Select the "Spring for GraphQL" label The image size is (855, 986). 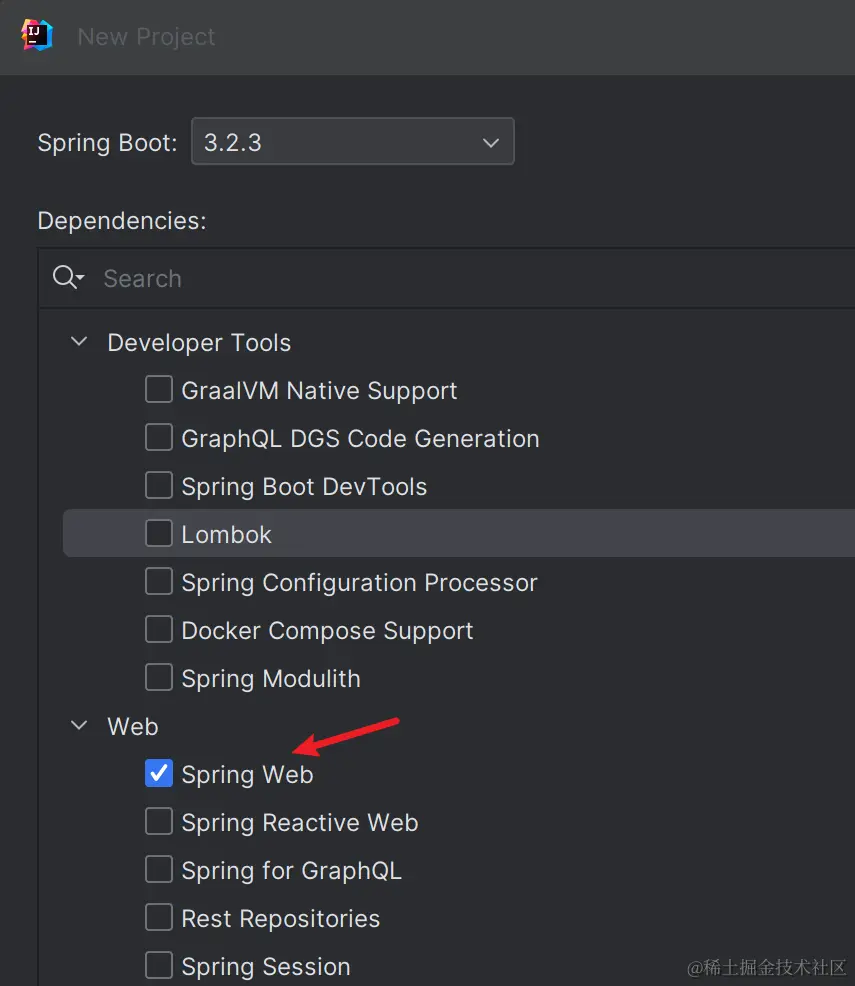point(292,871)
